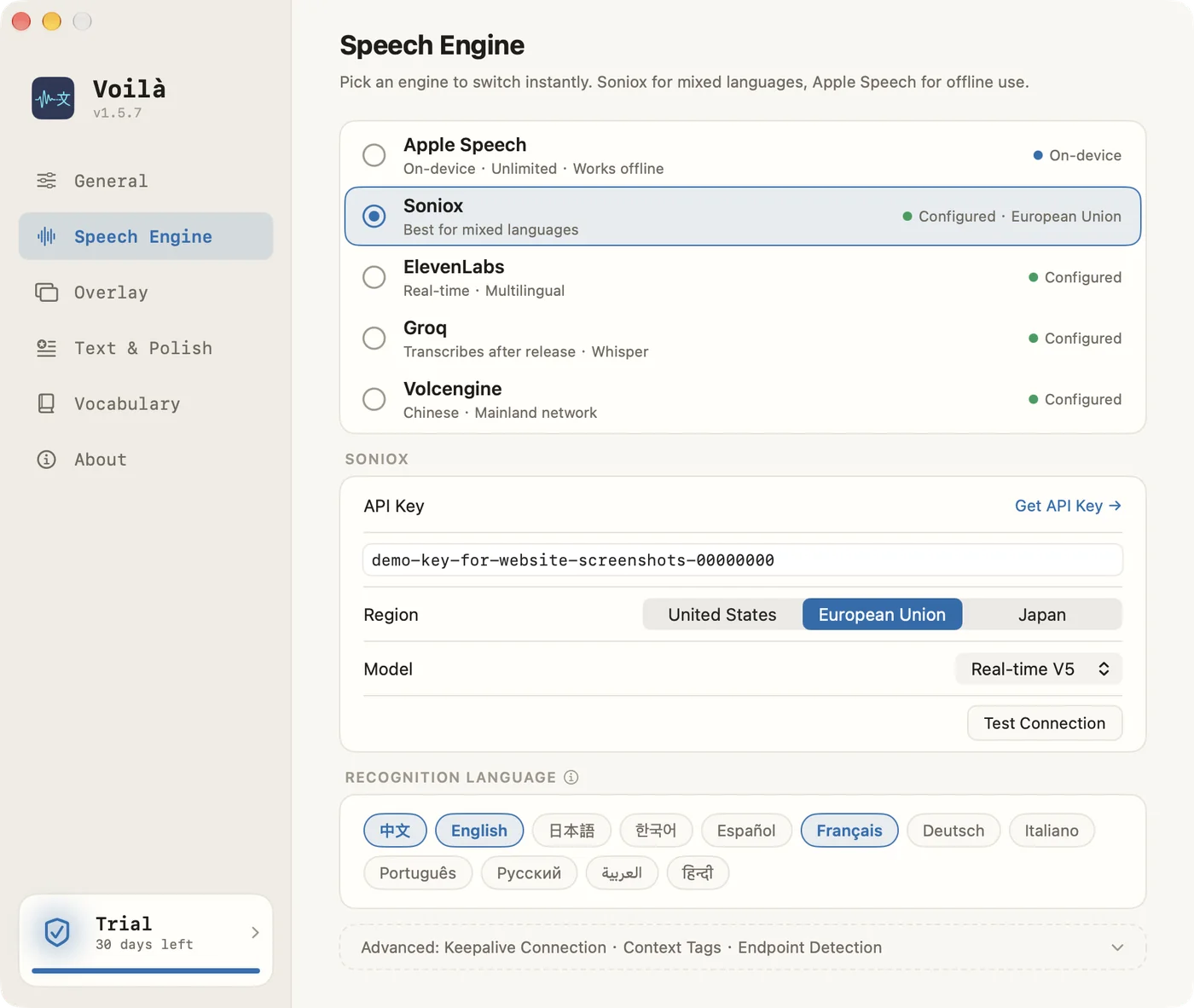The width and height of the screenshot is (1194, 1008).
Task: Select the ElevenLabs radio button
Action: click(x=374, y=277)
